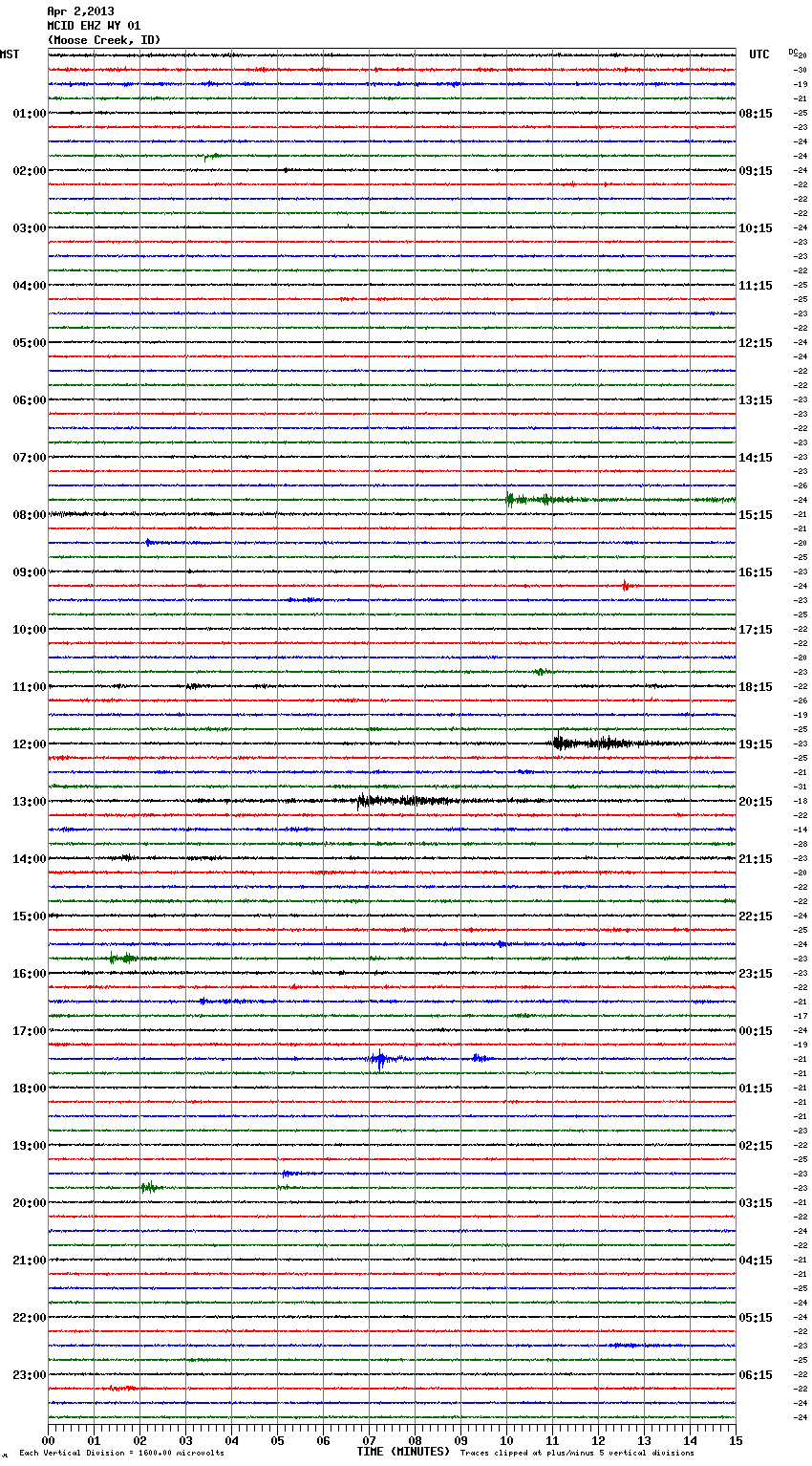Screen dimensions: 812x1466
Task: Click the "04:00" MST hour label
Action: tap(29, 286)
